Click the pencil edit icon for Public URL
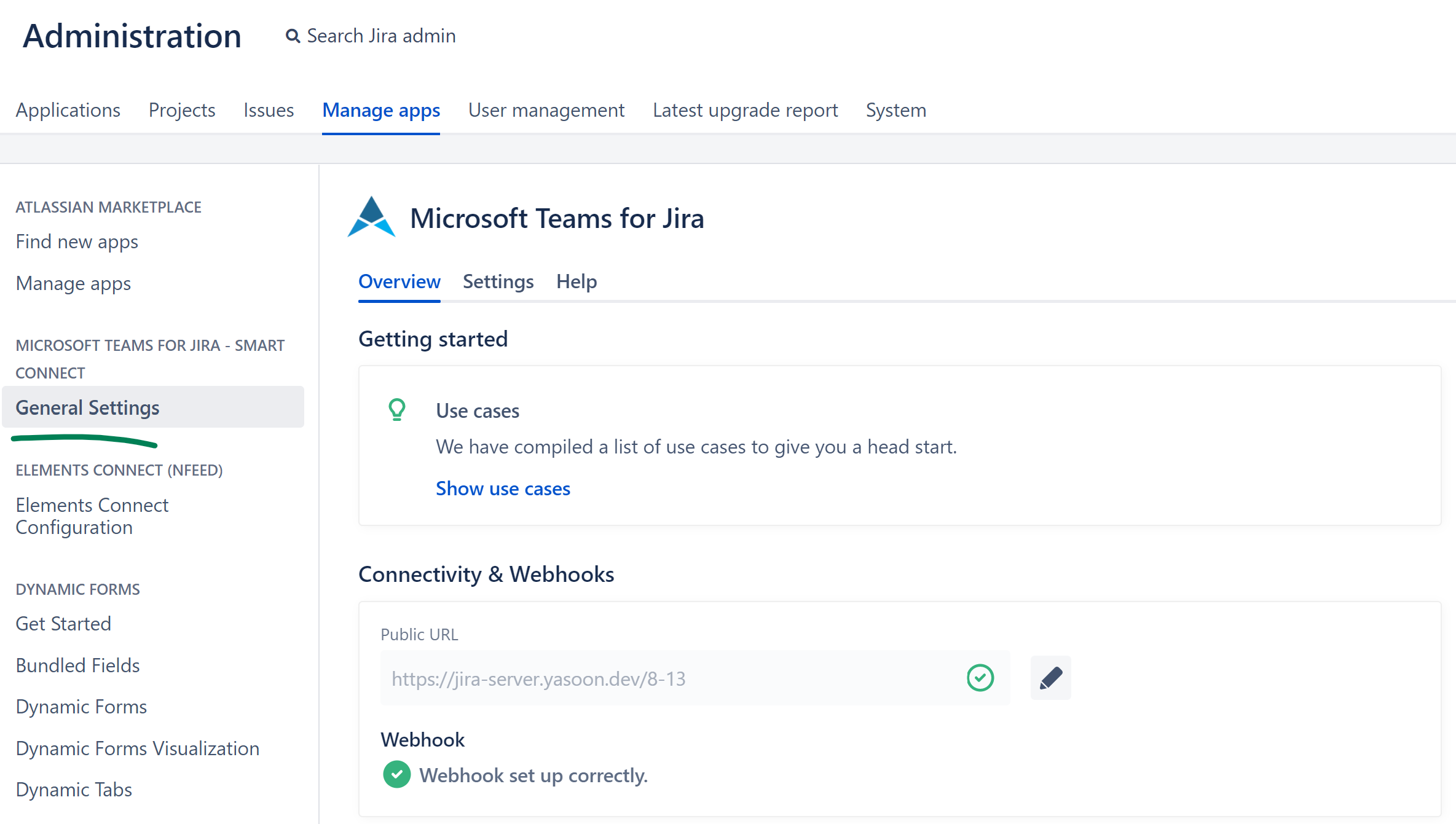The width and height of the screenshot is (1456, 824). [1050, 678]
